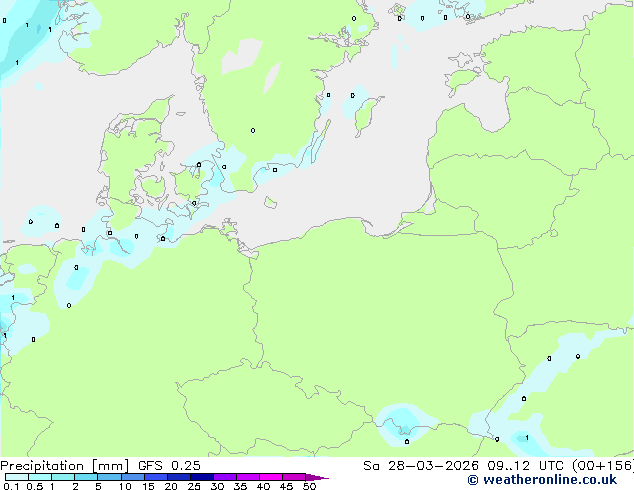
Task: Click the forecast date 'Sa 28-03-2026' text
Action: 421,466
